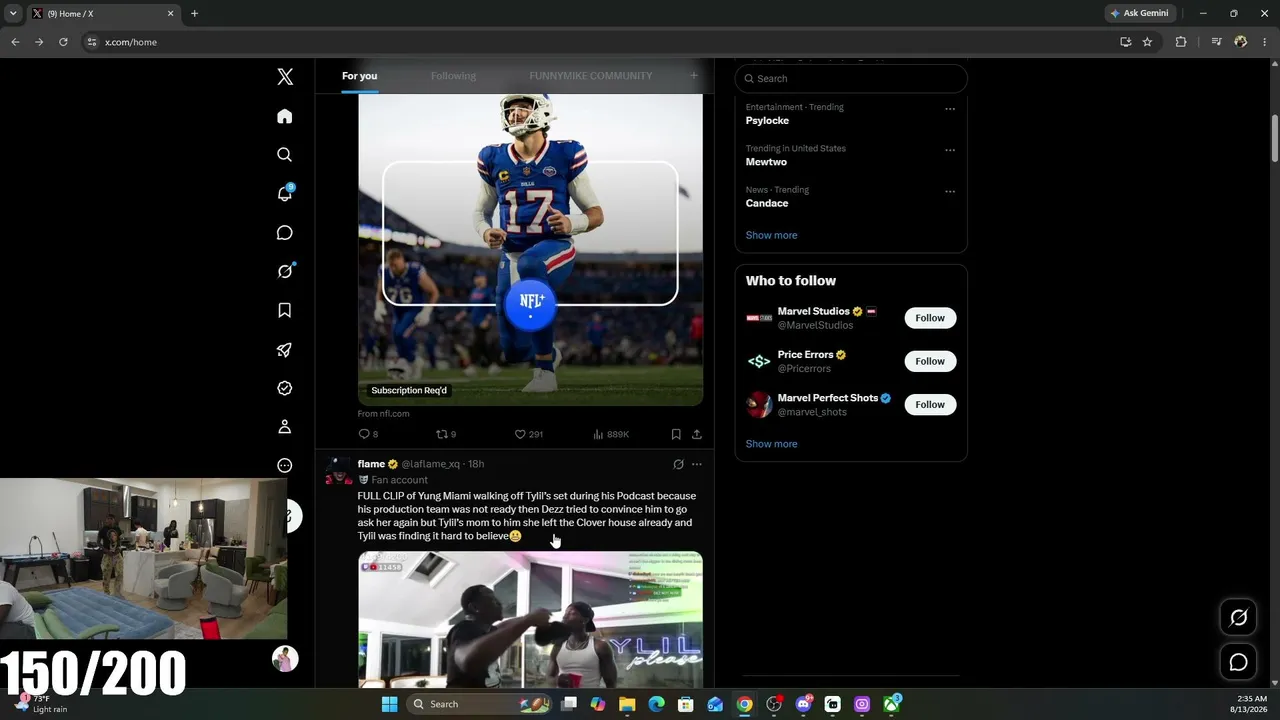
Task: Show more trending topics
Action: (x=771, y=235)
